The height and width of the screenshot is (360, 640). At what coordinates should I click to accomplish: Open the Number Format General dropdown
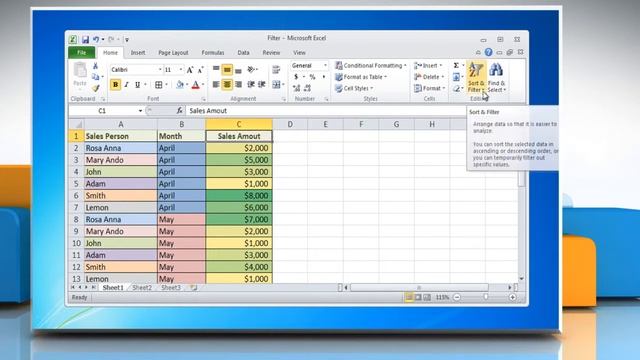click(325, 65)
